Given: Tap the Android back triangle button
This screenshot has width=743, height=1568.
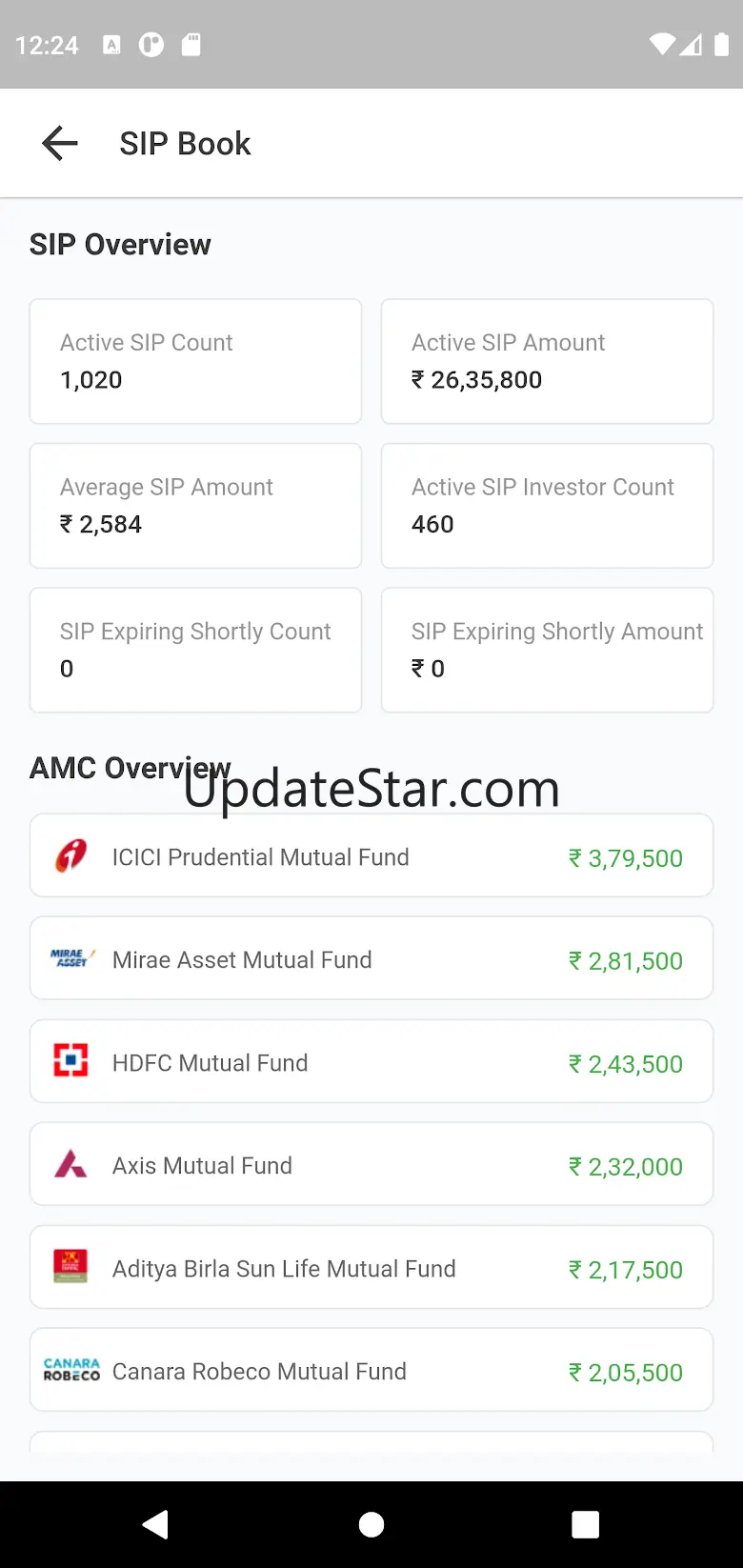Looking at the screenshot, I should pyautogui.click(x=156, y=1524).
